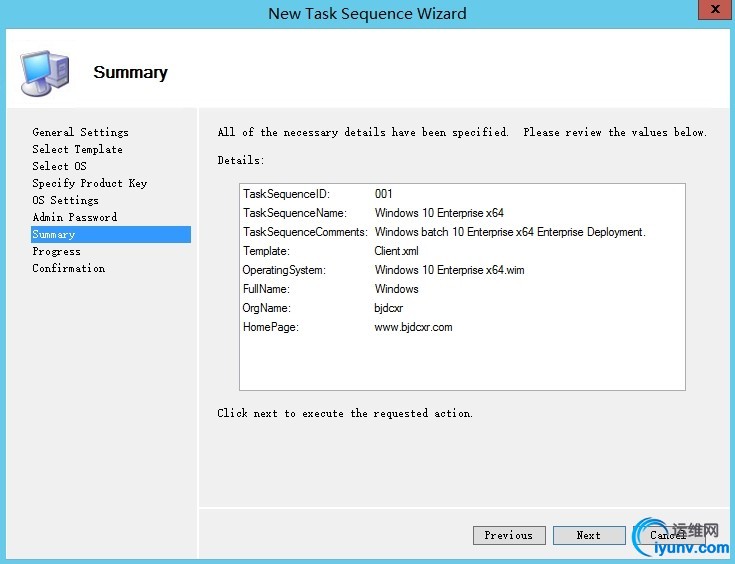
Task: Click the TaskSequenceID label
Action: coord(286,194)
